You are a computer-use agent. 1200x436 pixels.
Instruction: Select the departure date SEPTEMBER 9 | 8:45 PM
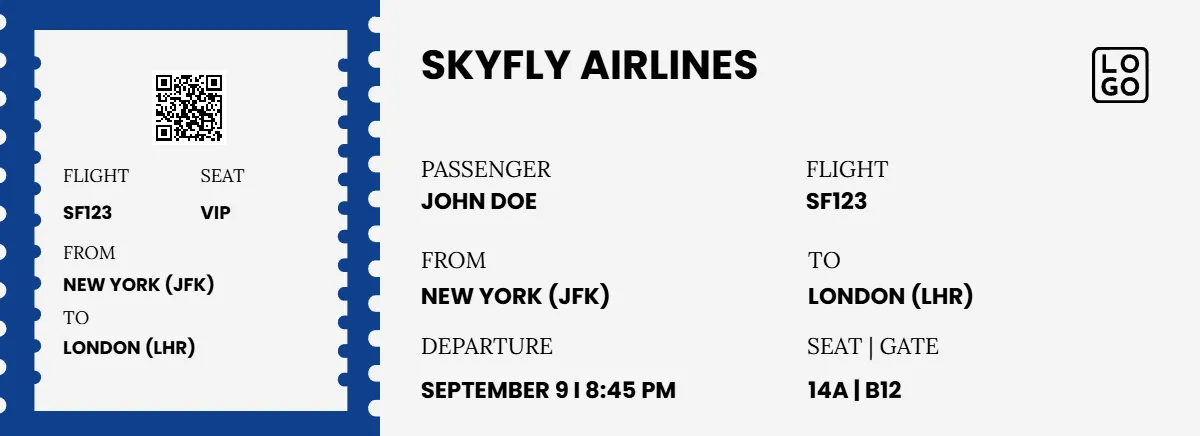[548, 391]
